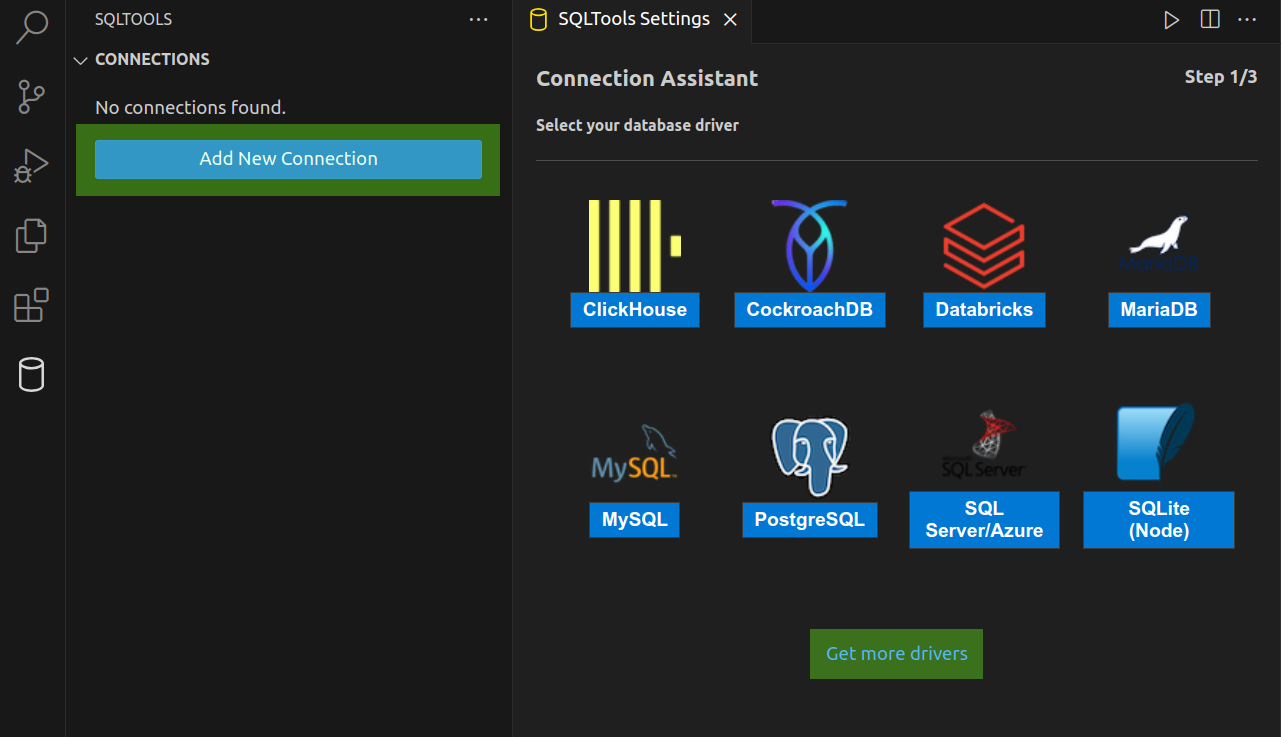Click Add New Connection button
The height and width of the screenshot is (737, 1281).
pos(288,159)
